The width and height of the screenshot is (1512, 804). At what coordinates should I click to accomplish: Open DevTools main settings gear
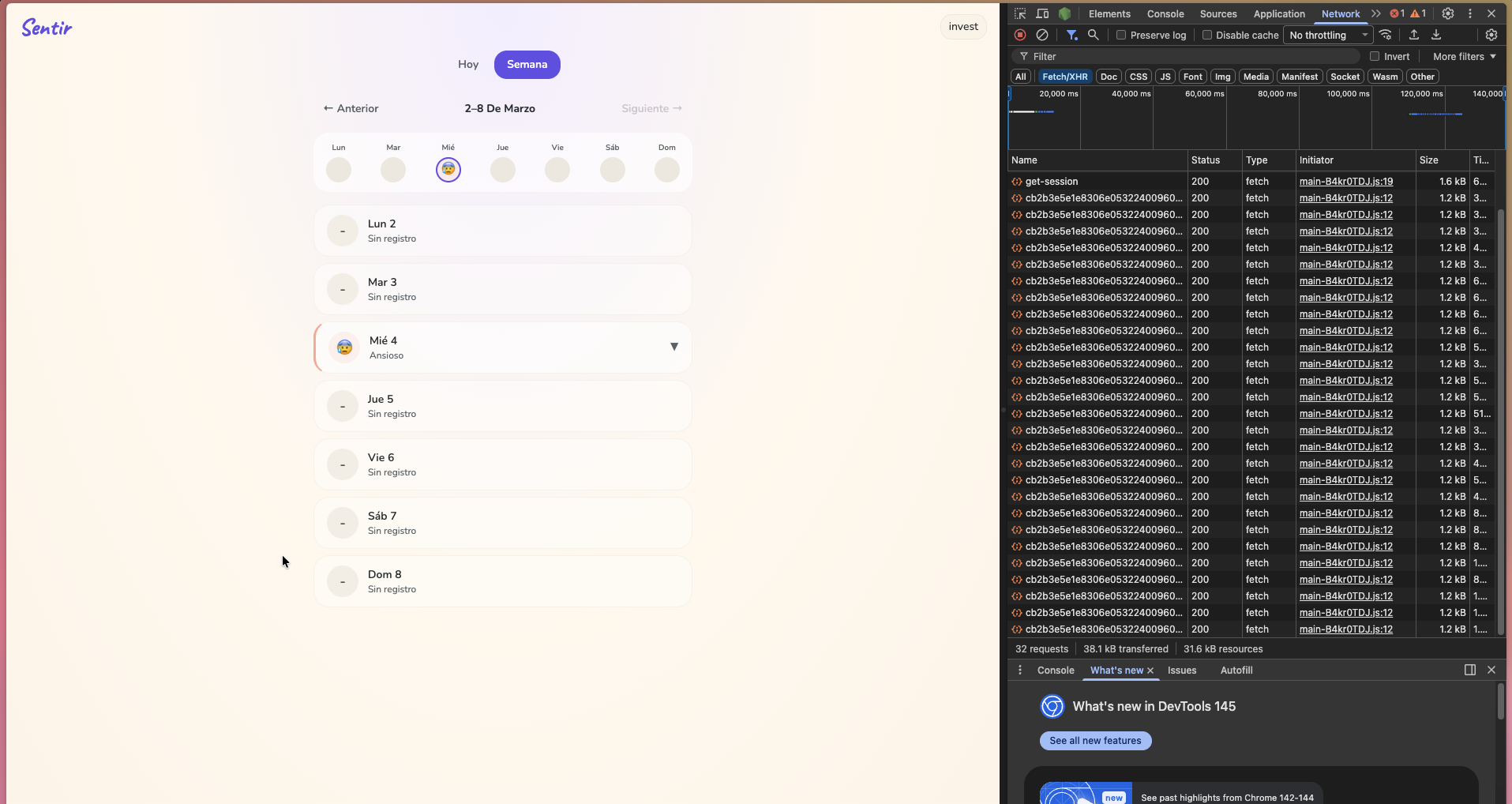click(1448, 13)
